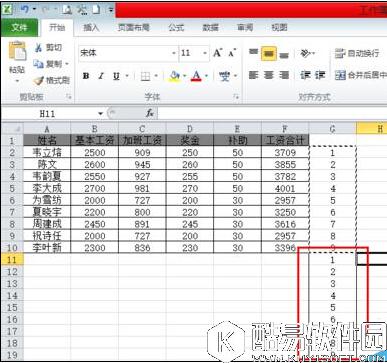Click the insert function fx icon

tap(150, 113)
